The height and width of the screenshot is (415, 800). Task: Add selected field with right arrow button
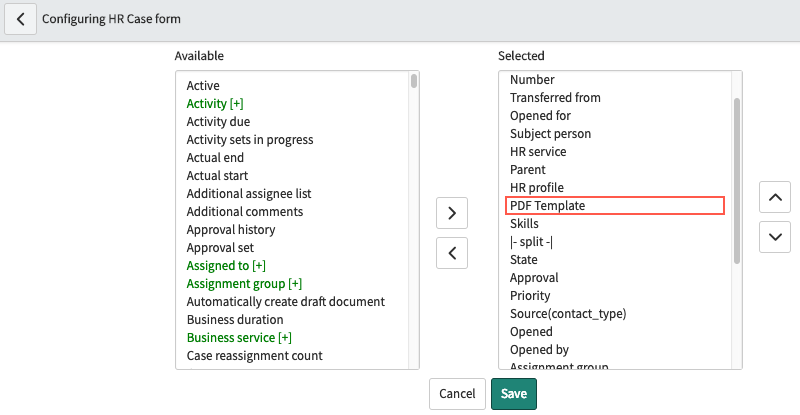point(452,213)
